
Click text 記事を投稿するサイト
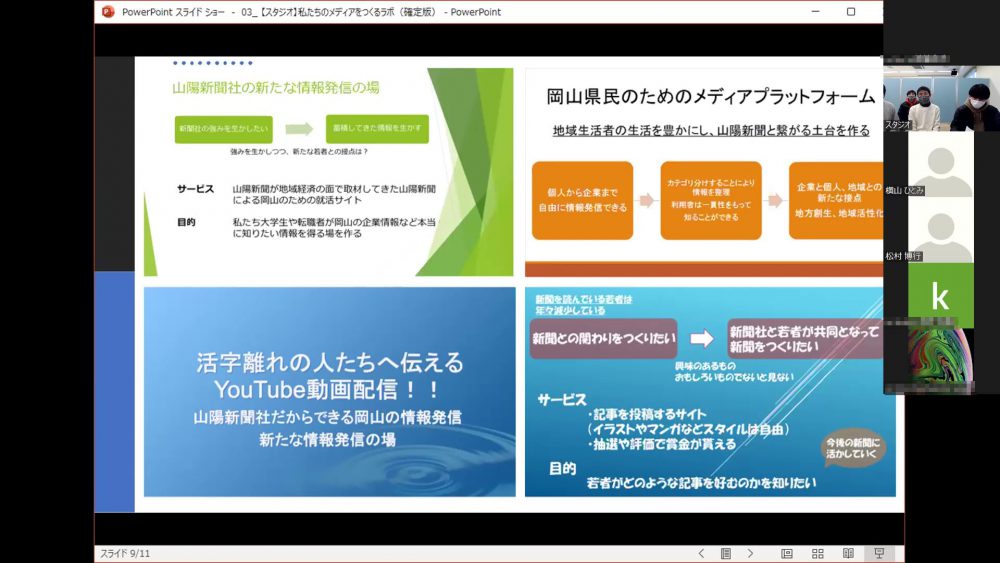(x=647, y=414)
